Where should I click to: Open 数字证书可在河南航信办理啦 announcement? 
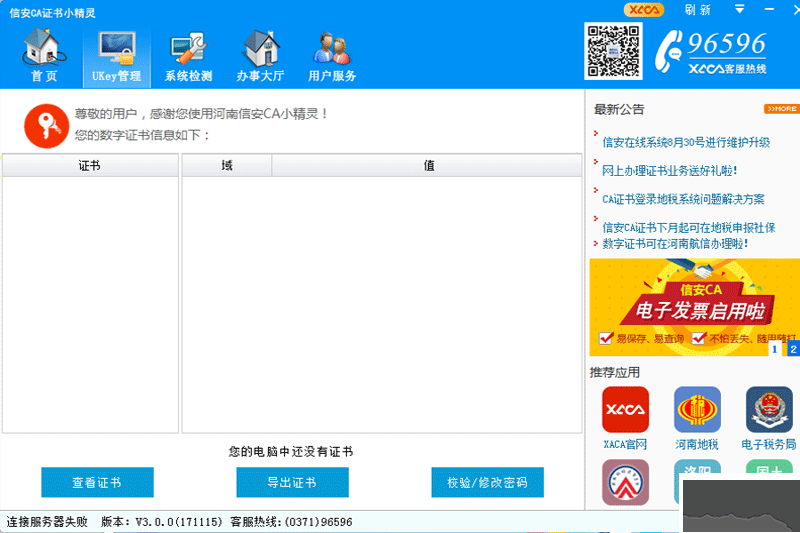point(675,244)
